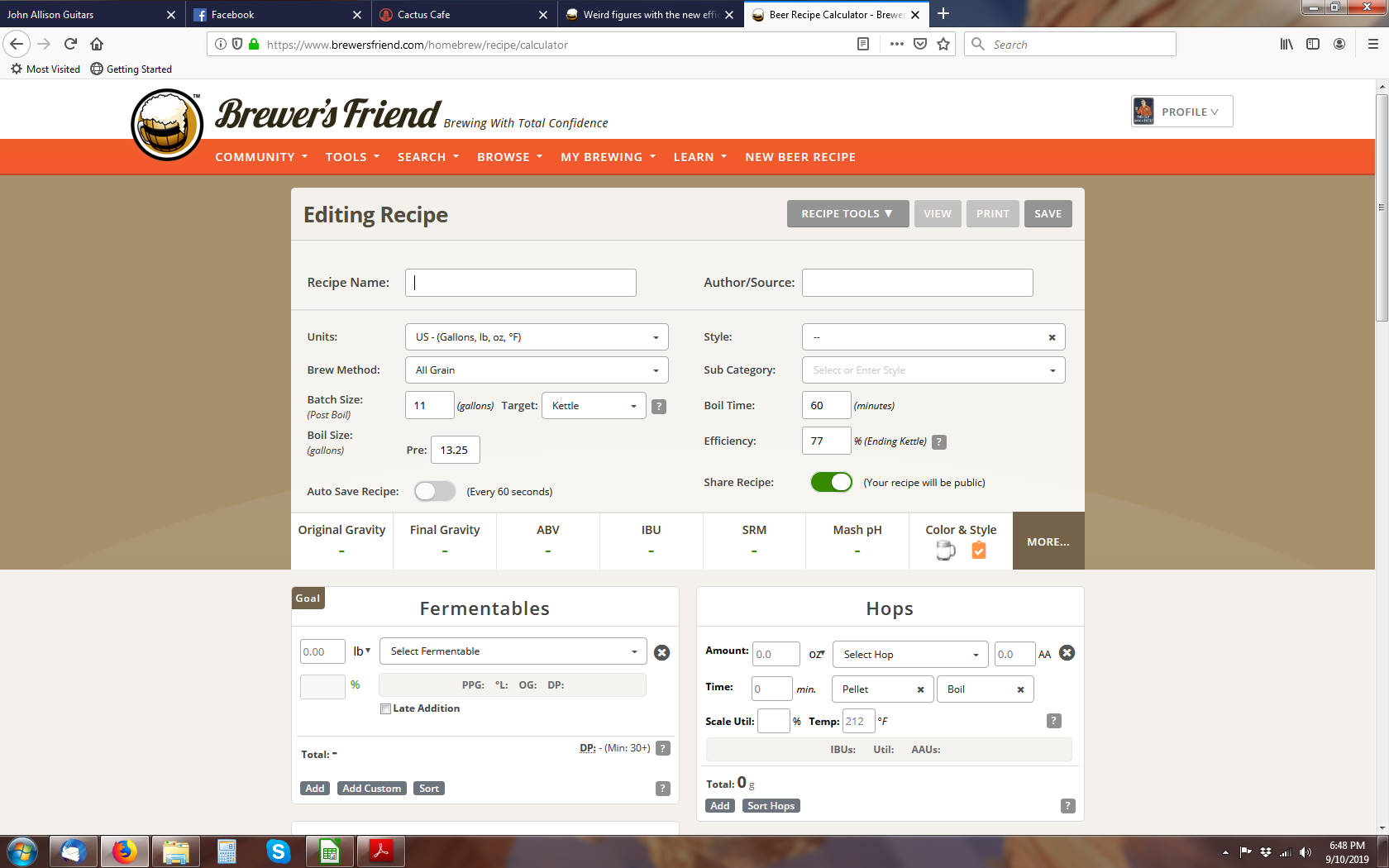Open the Style selector dropdown
1389x868 pixels.
pyautogui.click(x=933, y=337)
